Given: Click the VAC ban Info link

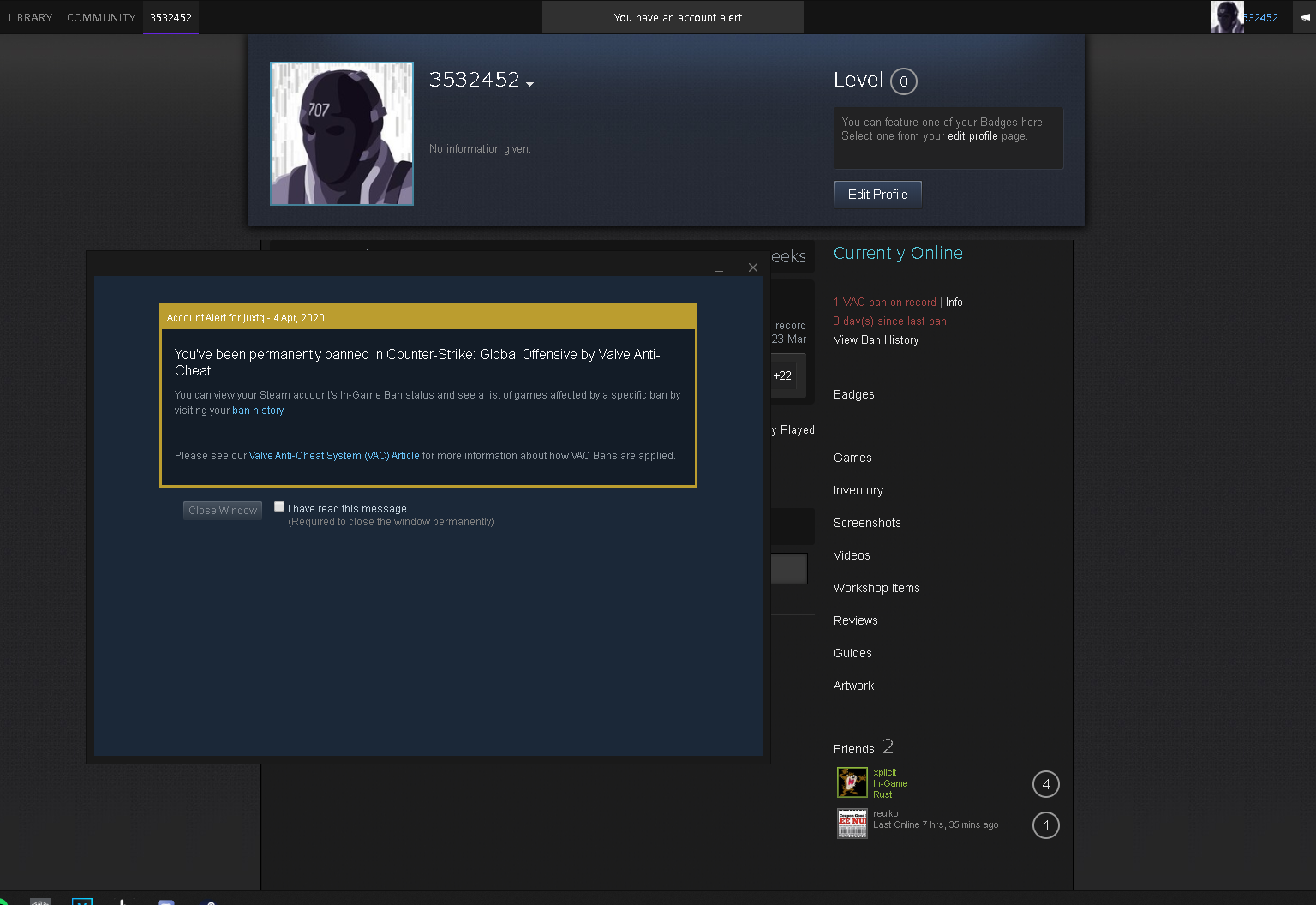Looking at the screenshot, I should click(x=954, y=303).
